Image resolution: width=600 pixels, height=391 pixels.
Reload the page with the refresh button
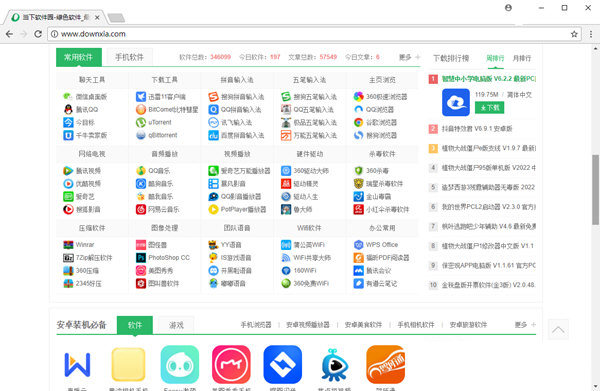pyautogui.click(x=38, y=34)
